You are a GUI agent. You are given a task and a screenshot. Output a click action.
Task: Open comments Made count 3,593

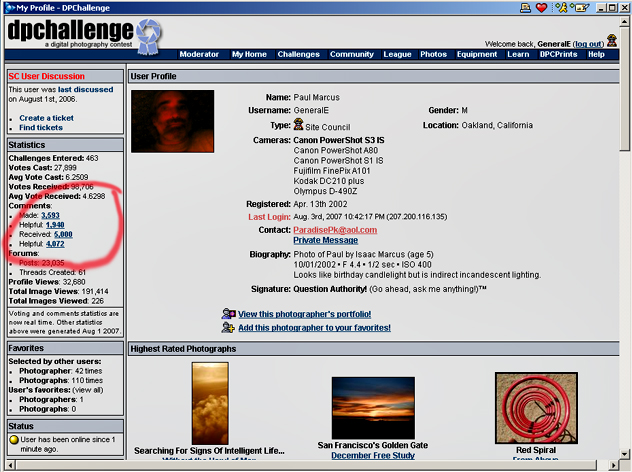point(50,215)
